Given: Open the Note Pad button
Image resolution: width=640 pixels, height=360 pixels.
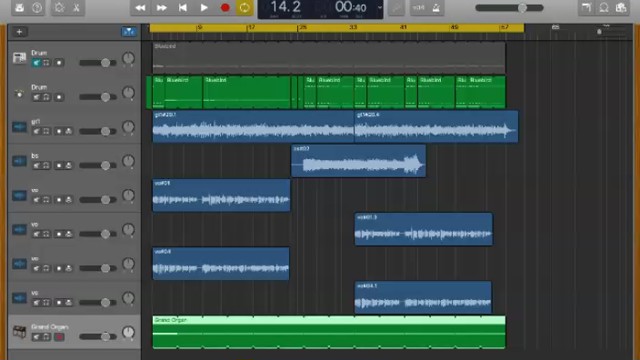Looking at the screenshot, I should 587,8.
